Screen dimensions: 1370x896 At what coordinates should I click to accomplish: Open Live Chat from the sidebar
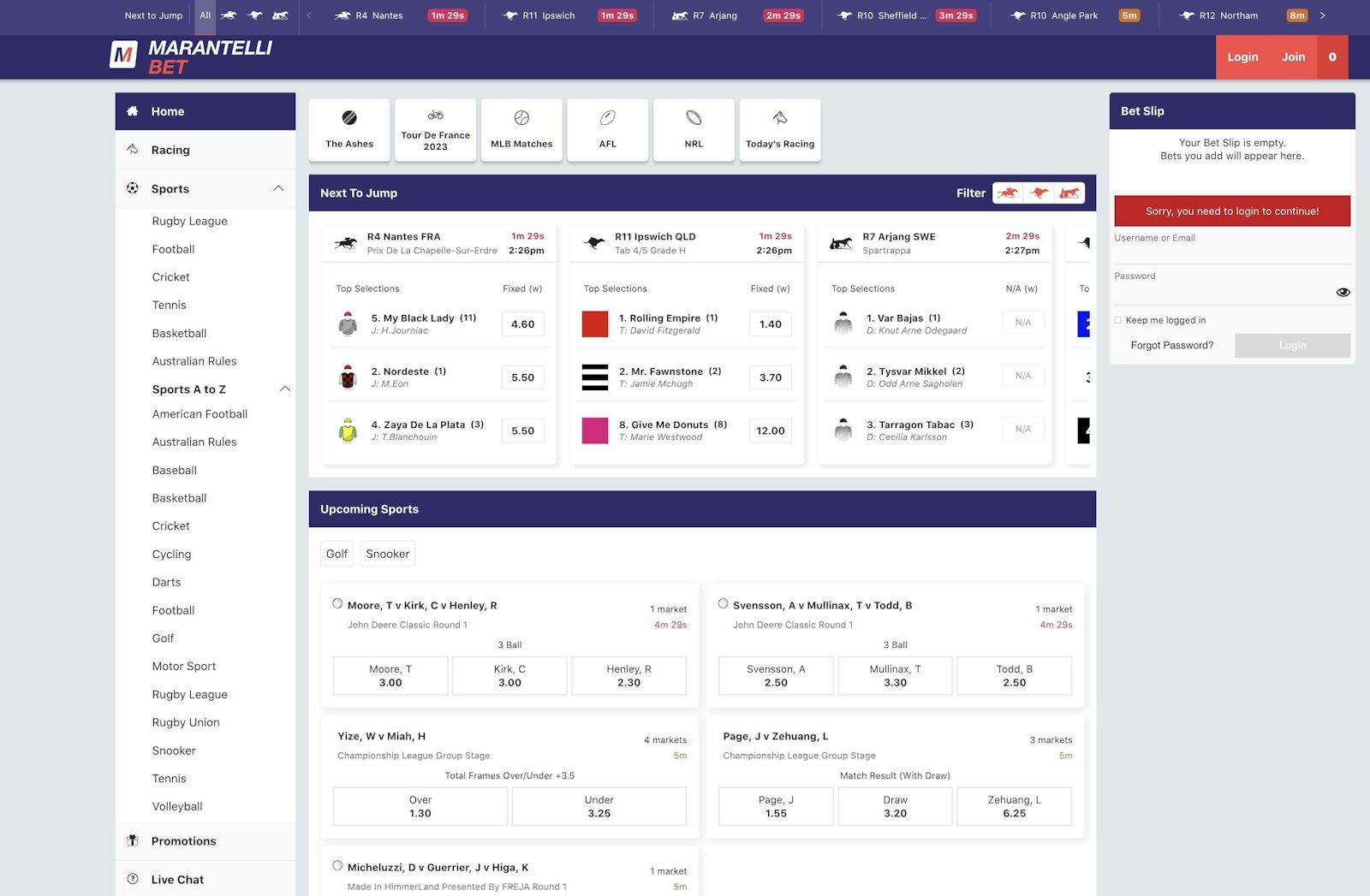[176, 879]
